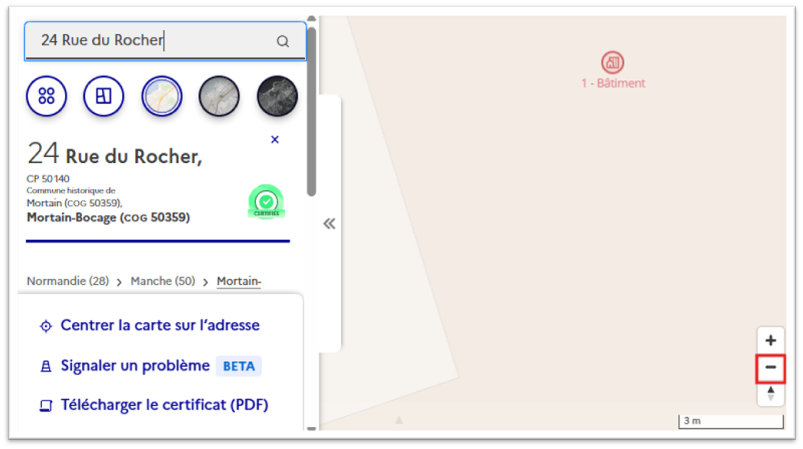
Task: Switch to grayscale aerial basemap style
Action: [x=219, y=96]
